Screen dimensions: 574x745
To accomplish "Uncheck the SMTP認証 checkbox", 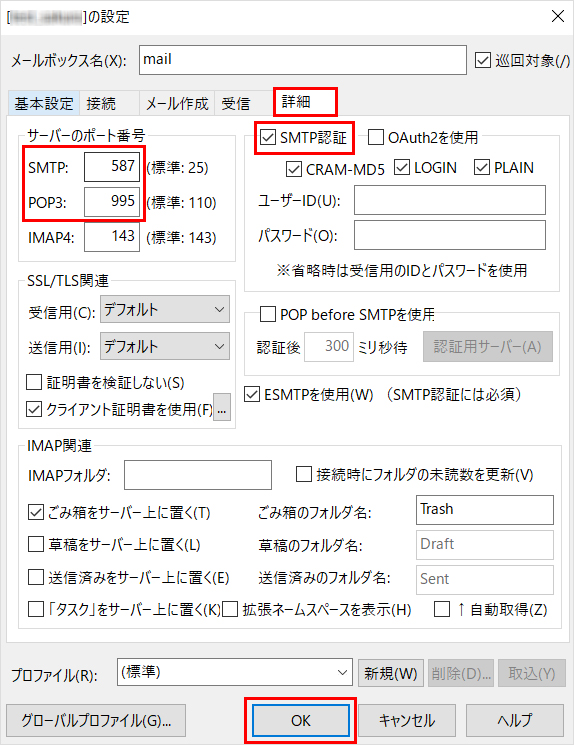I will coord(268,137).
